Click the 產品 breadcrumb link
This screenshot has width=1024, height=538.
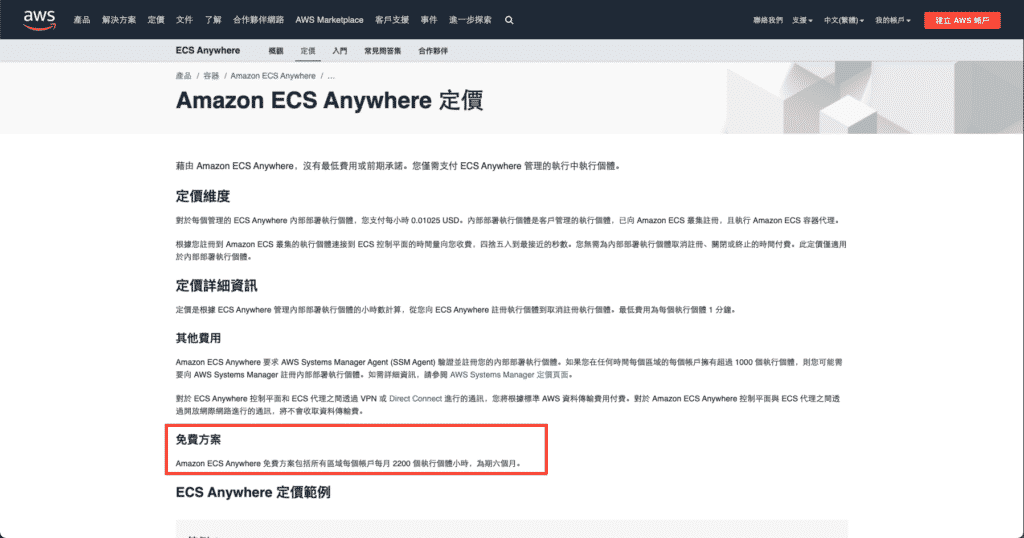tap(184, 76)
